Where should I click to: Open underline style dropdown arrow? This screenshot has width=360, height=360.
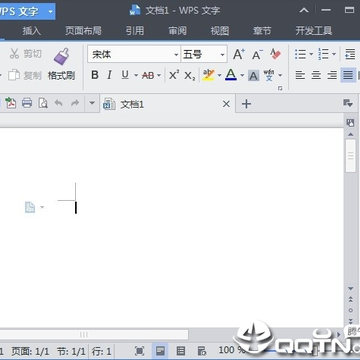pos(136,76)
